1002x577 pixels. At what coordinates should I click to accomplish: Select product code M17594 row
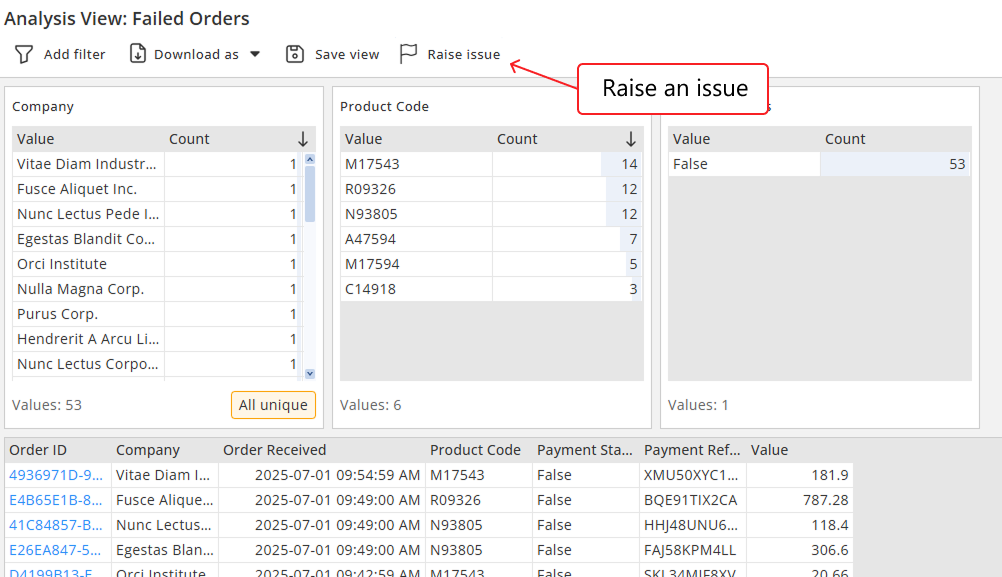[491, 264]
